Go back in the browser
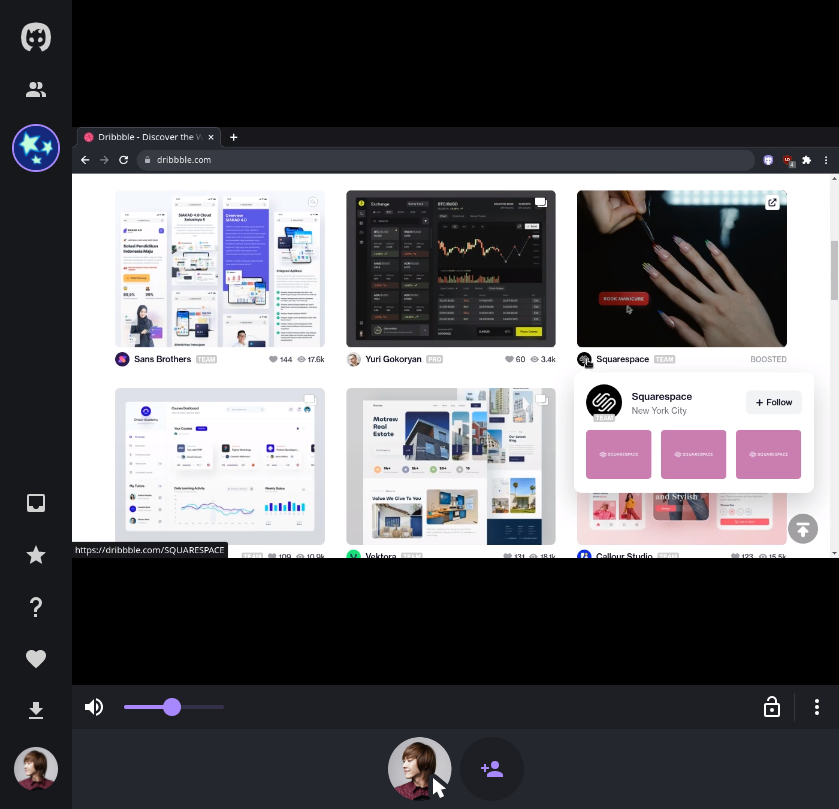The image size is (839, 809). coord(85,160)
